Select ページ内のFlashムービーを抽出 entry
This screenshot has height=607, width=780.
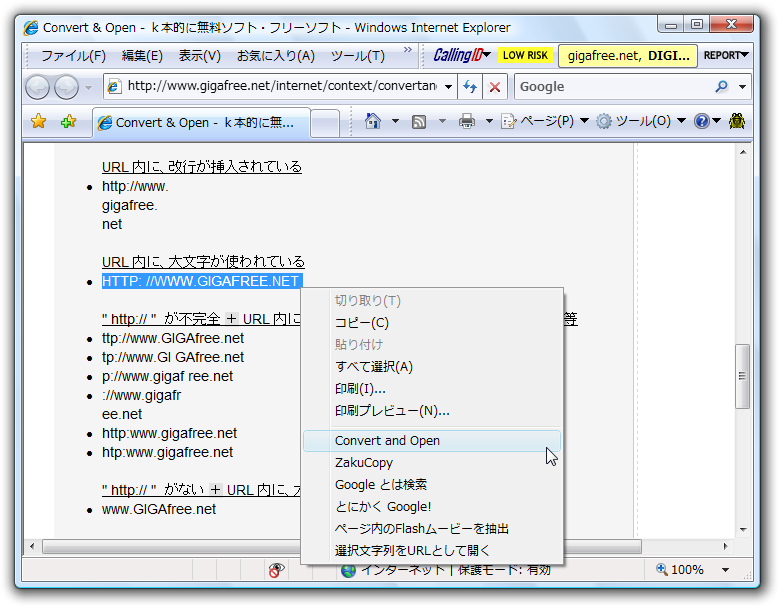pyautogui.click(x=432, y=528)
